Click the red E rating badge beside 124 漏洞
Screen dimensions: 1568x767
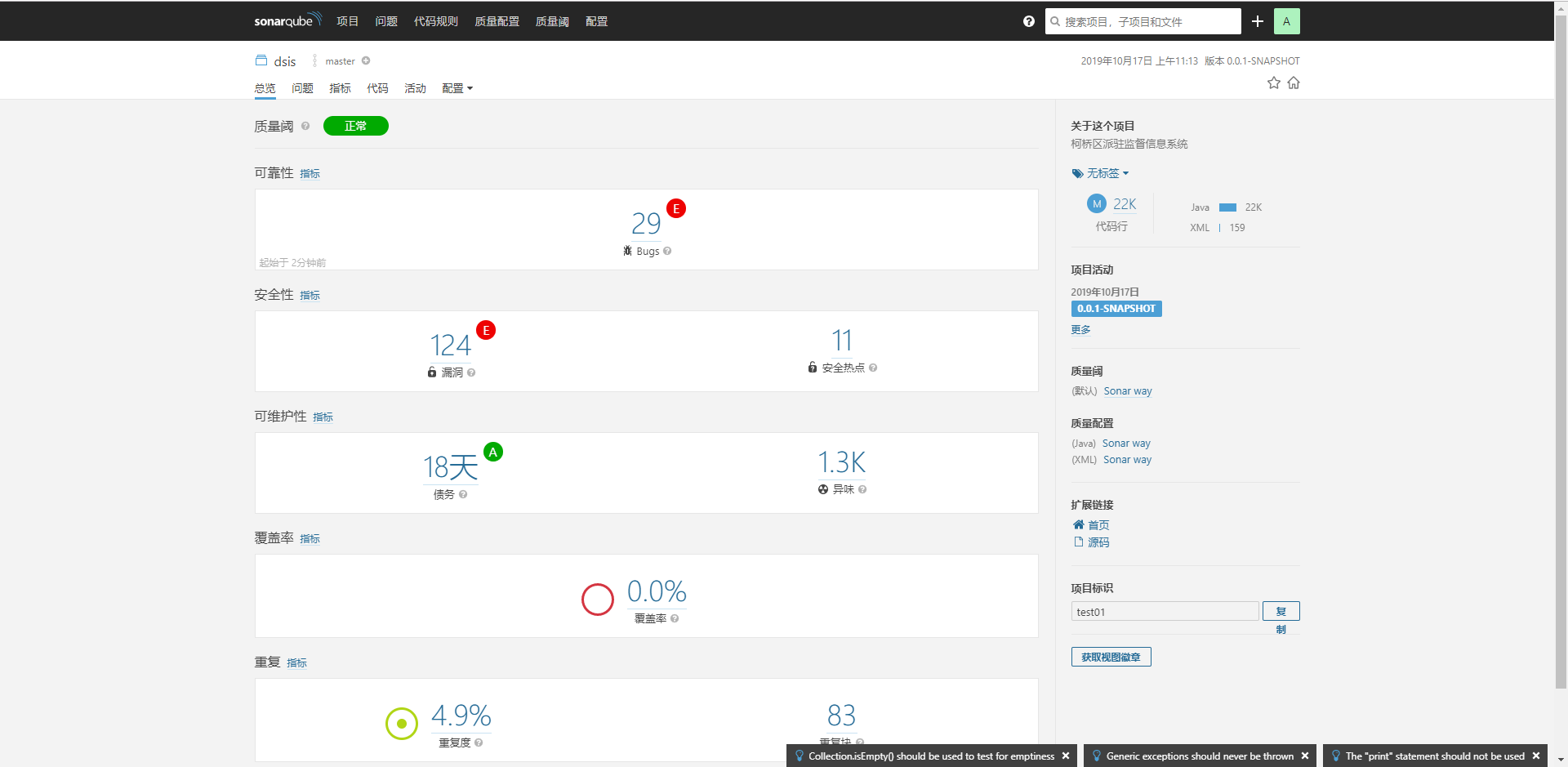[x=486, y=330]
